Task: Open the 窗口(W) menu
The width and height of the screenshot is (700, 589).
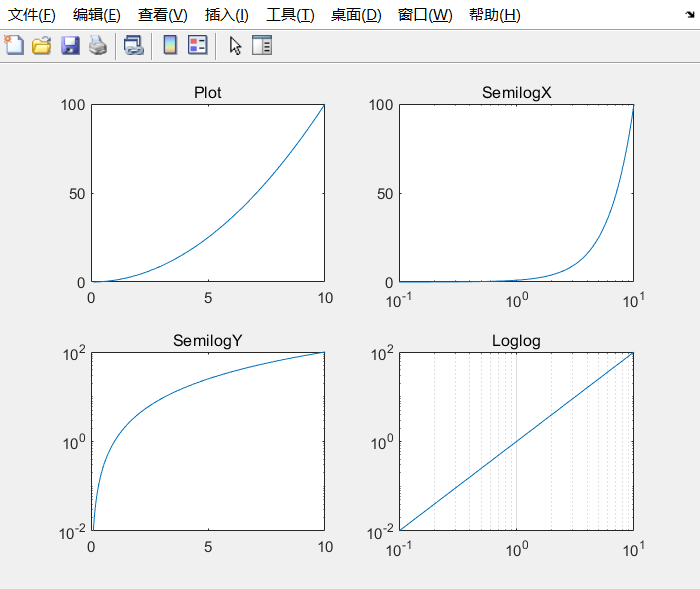Action: [x=425, y=15]
